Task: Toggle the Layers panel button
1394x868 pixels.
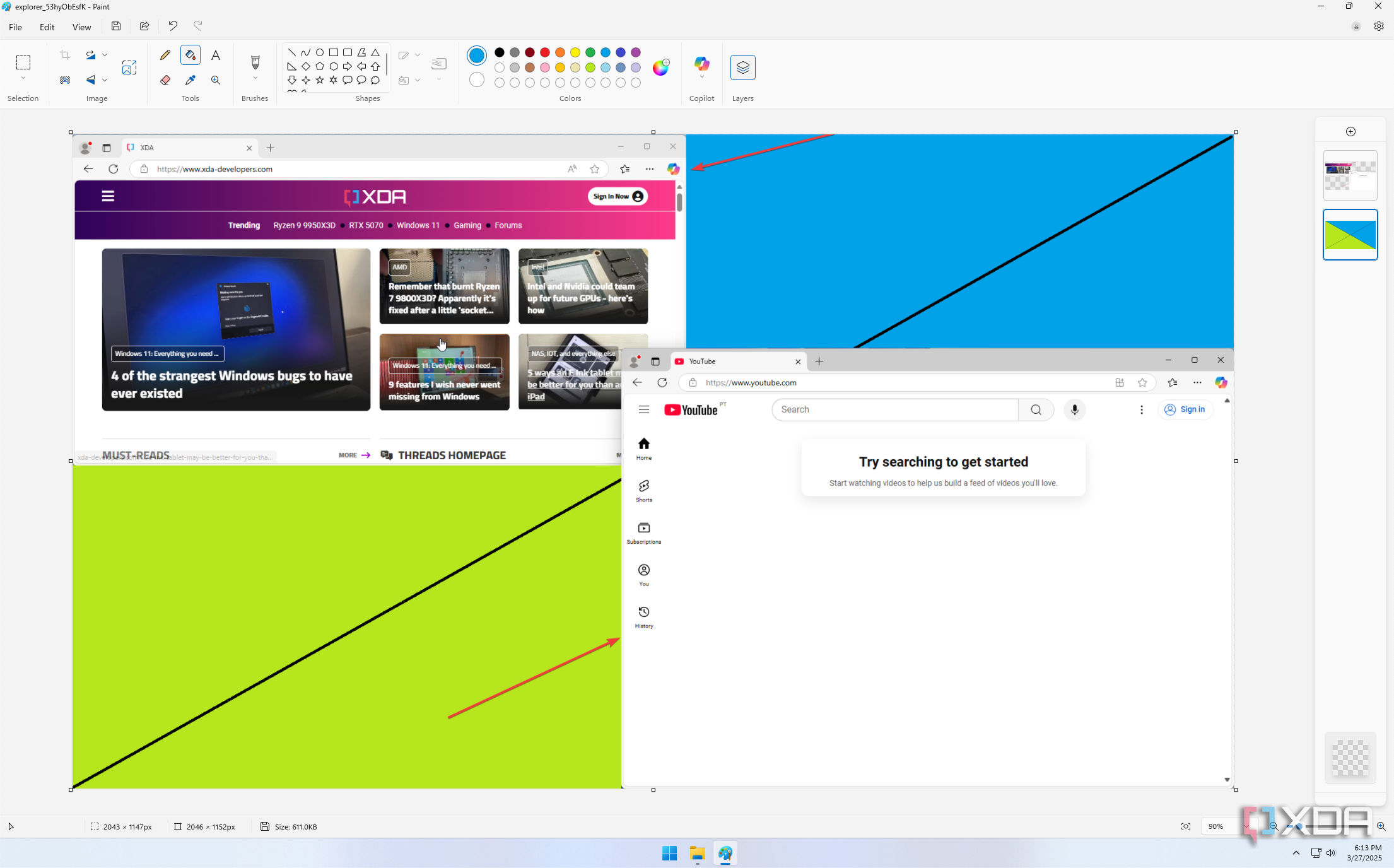Action: point(743,67)
